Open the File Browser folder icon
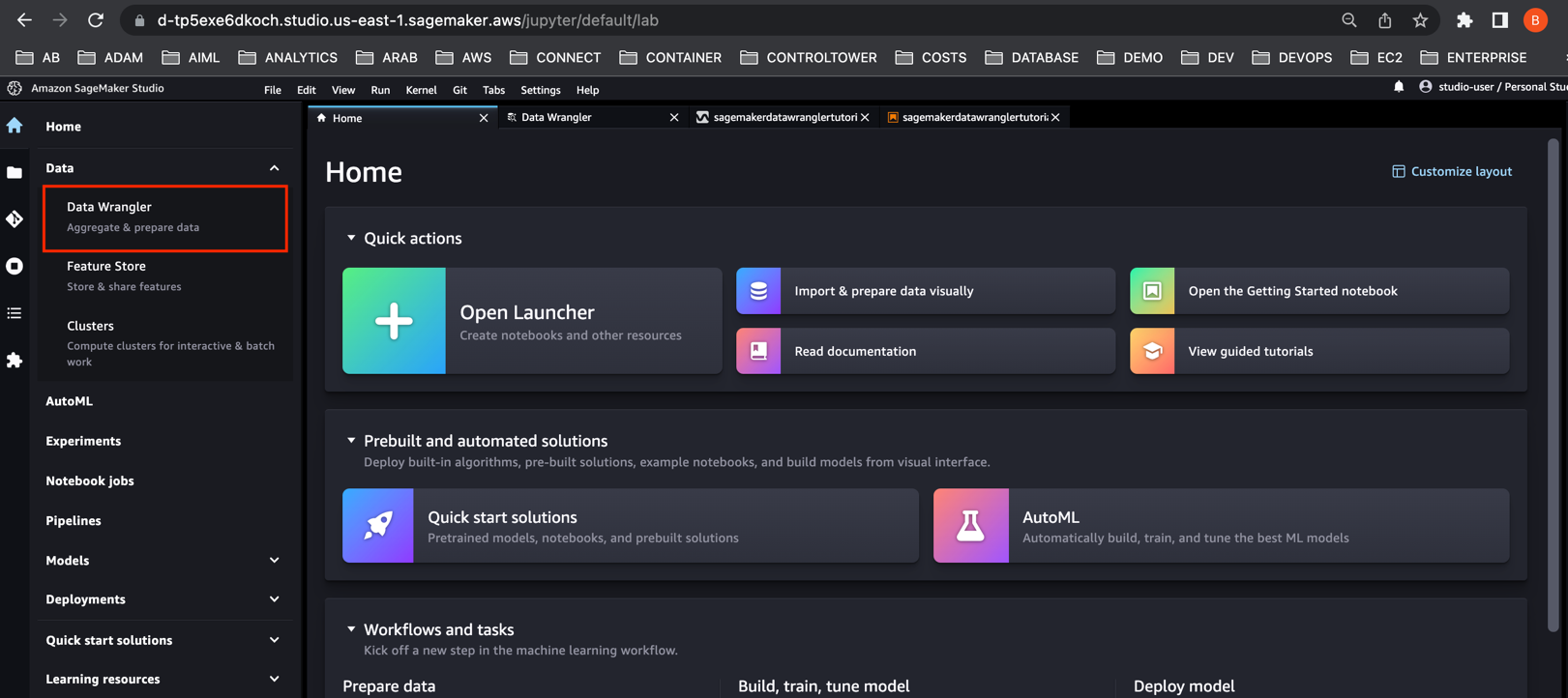Image resolution: width=1568 pixels, height=698 pixels. 15,172
